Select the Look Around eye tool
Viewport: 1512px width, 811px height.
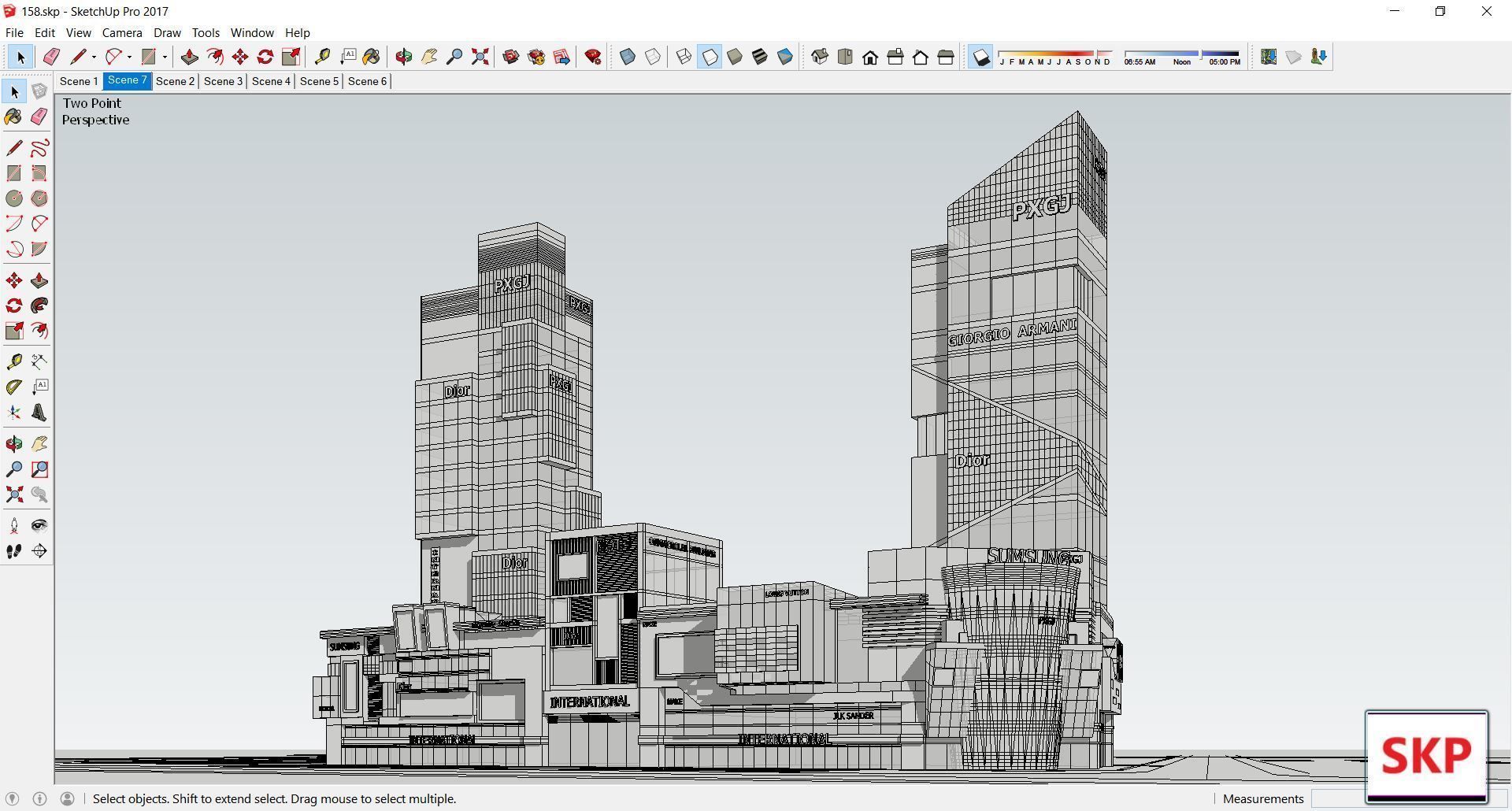[39, 525]
